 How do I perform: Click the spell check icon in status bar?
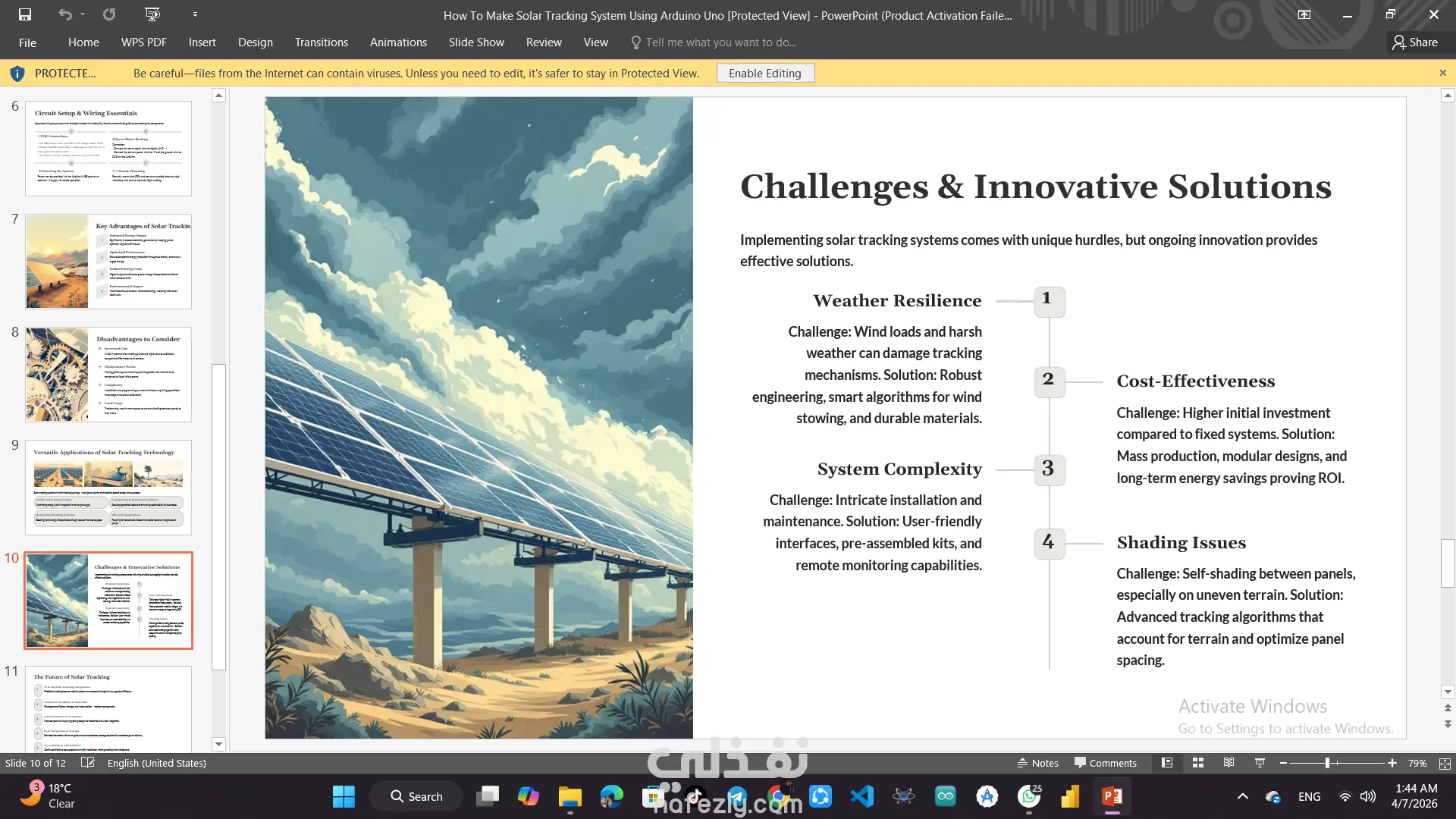click(88, 763)
